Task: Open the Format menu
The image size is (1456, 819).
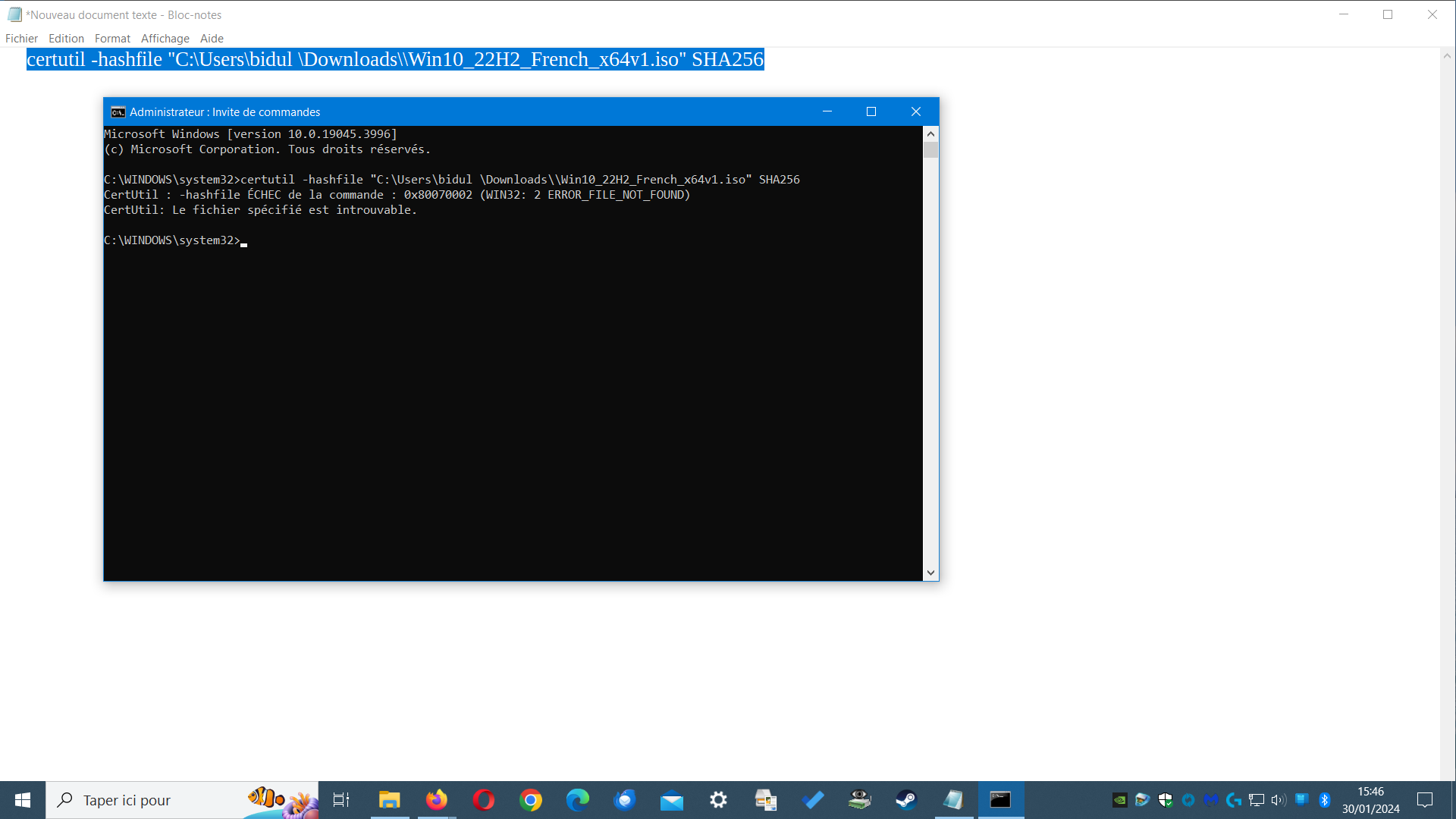Action: pyautogui.click(x=112, y=39)
